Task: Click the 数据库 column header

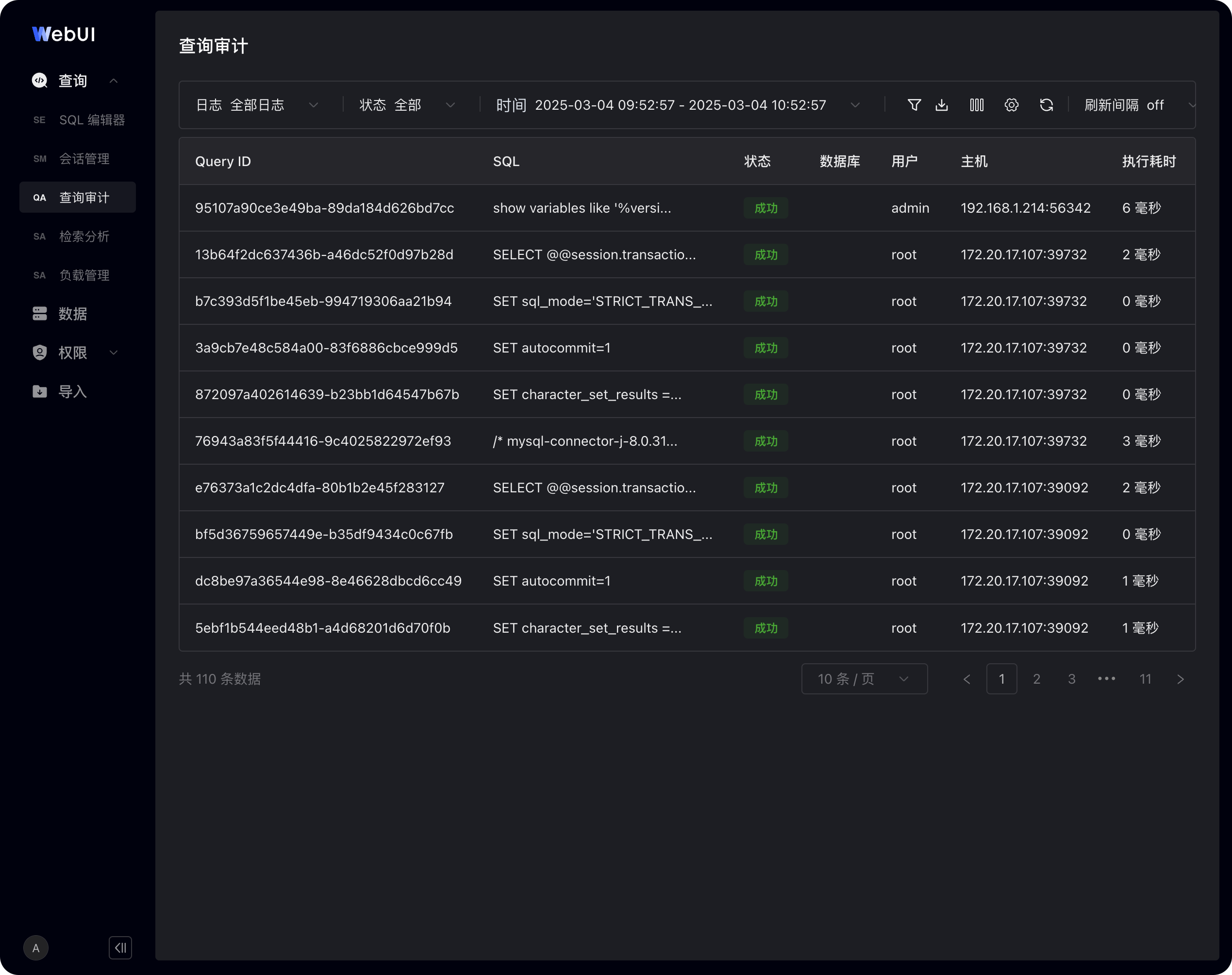Action: coord(839,162)
